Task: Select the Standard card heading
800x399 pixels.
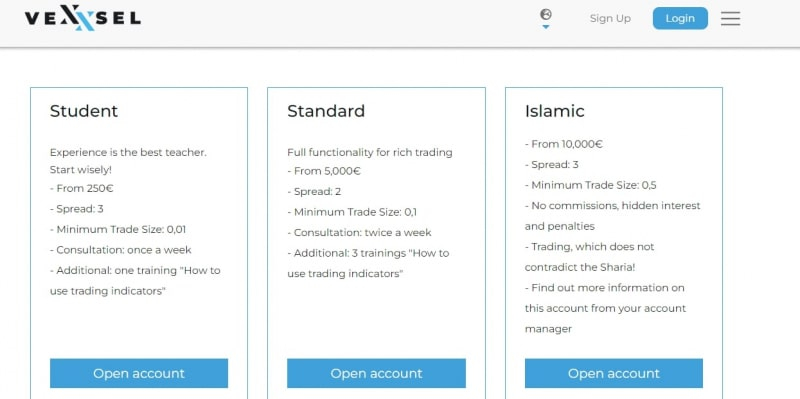Action: pyautogui.click(x=326, y=111)
